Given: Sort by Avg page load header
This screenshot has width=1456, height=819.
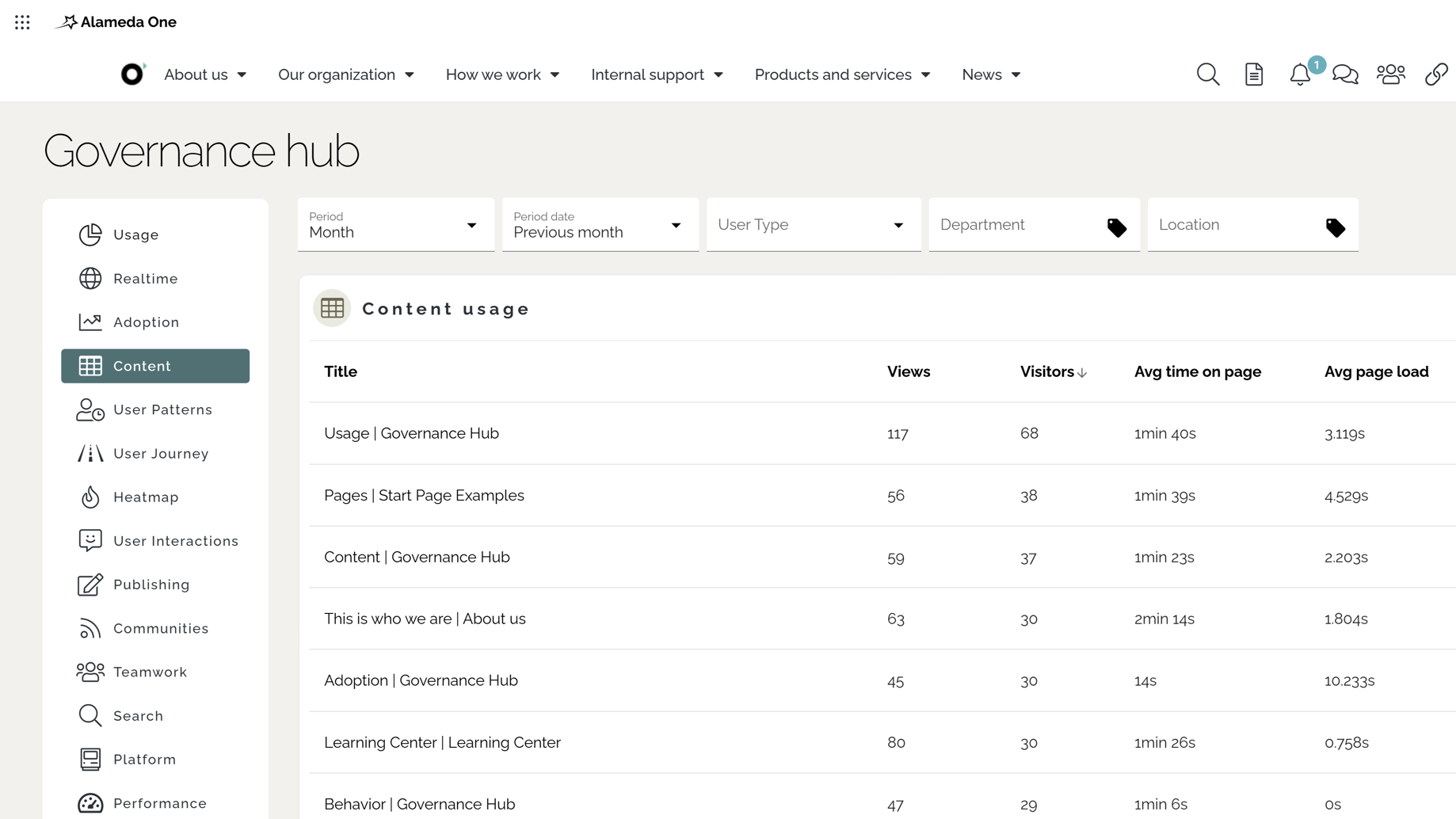Looking at the screenshot, I should tap(1377, 371).
